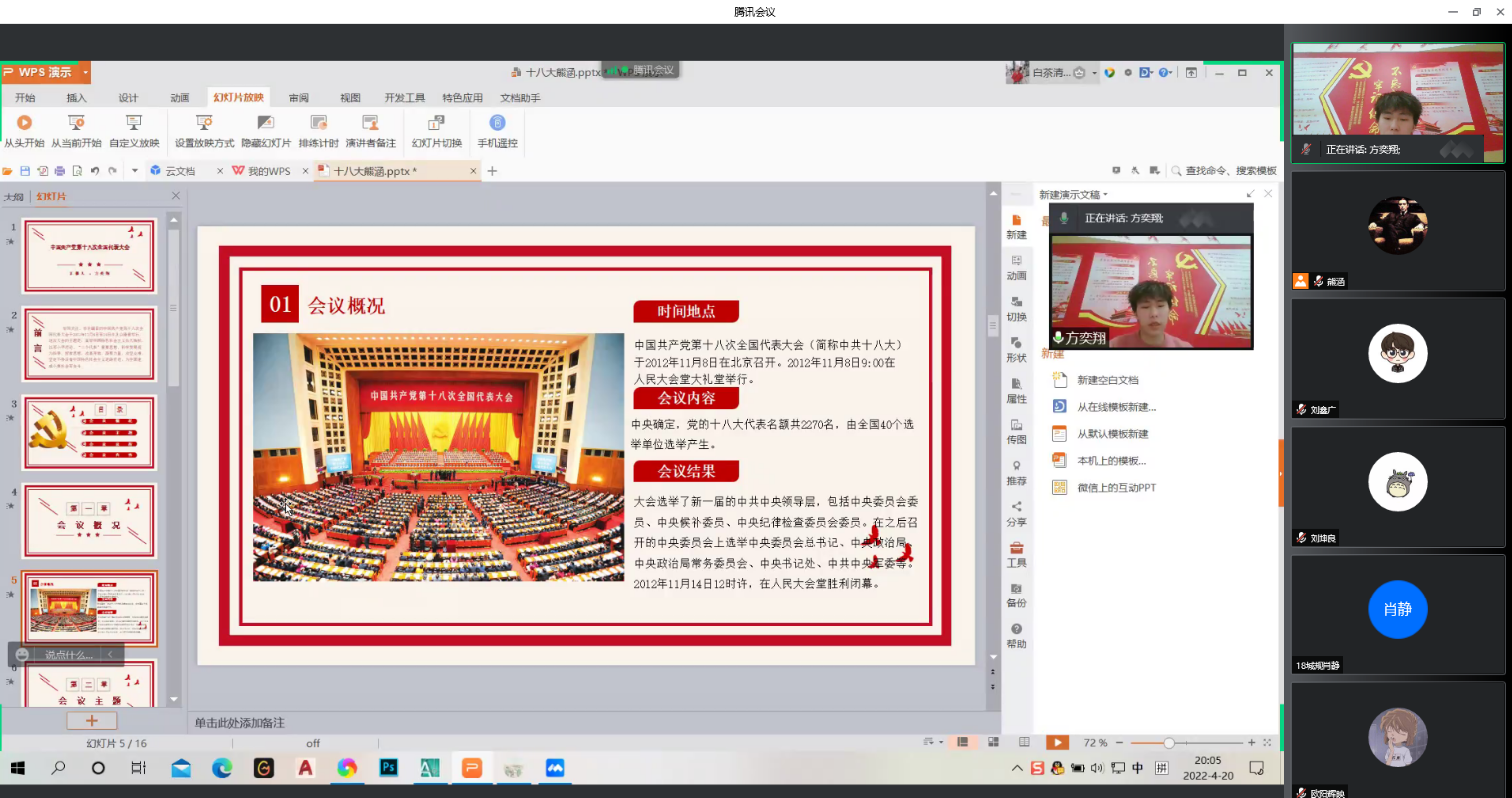This screenshot has height=798, width=1512.
Task: Switch to the 插入 ribbon tab
Action: tap(76, 98)
